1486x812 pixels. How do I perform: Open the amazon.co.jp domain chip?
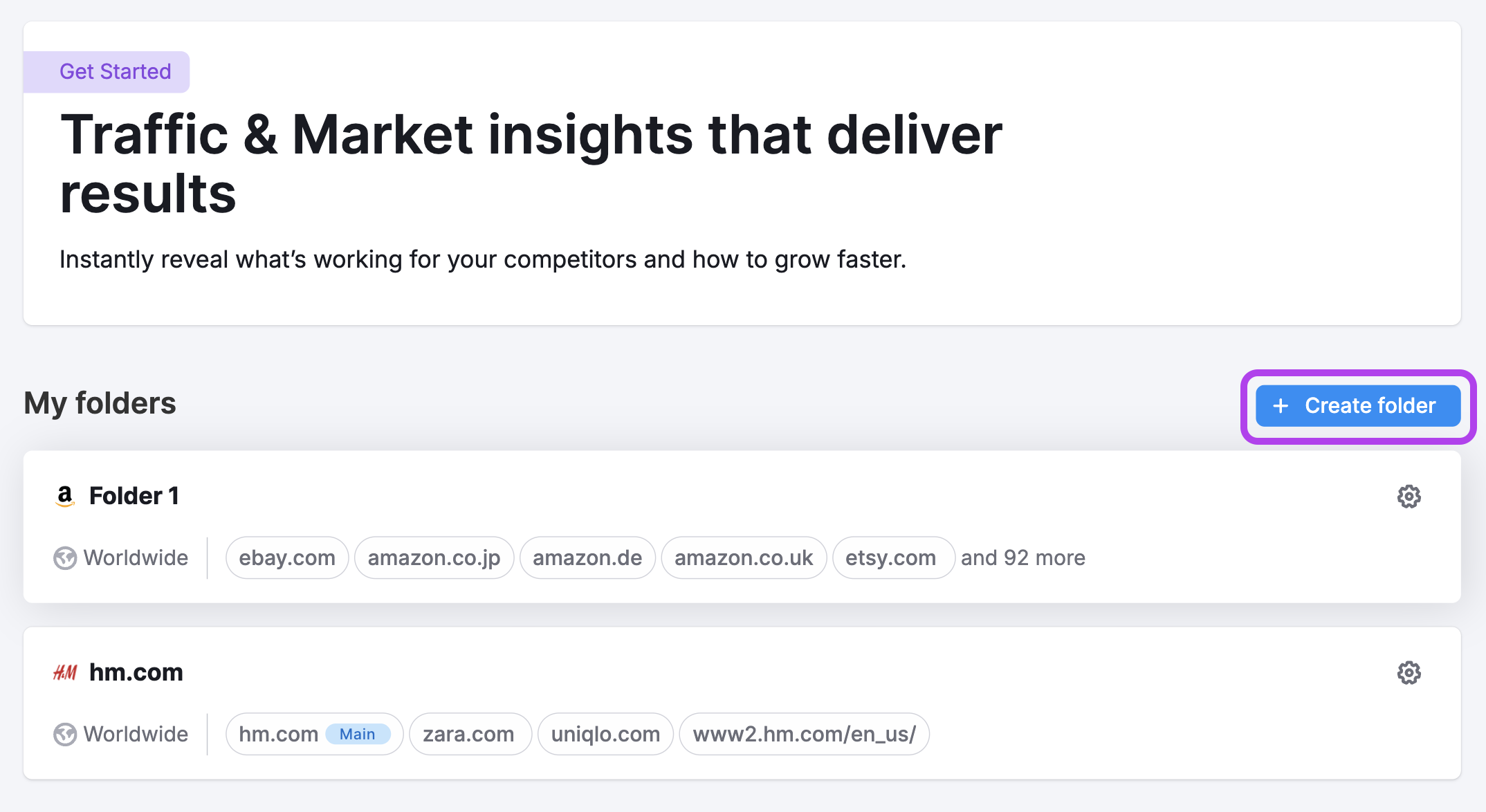(x=434, y=557)
